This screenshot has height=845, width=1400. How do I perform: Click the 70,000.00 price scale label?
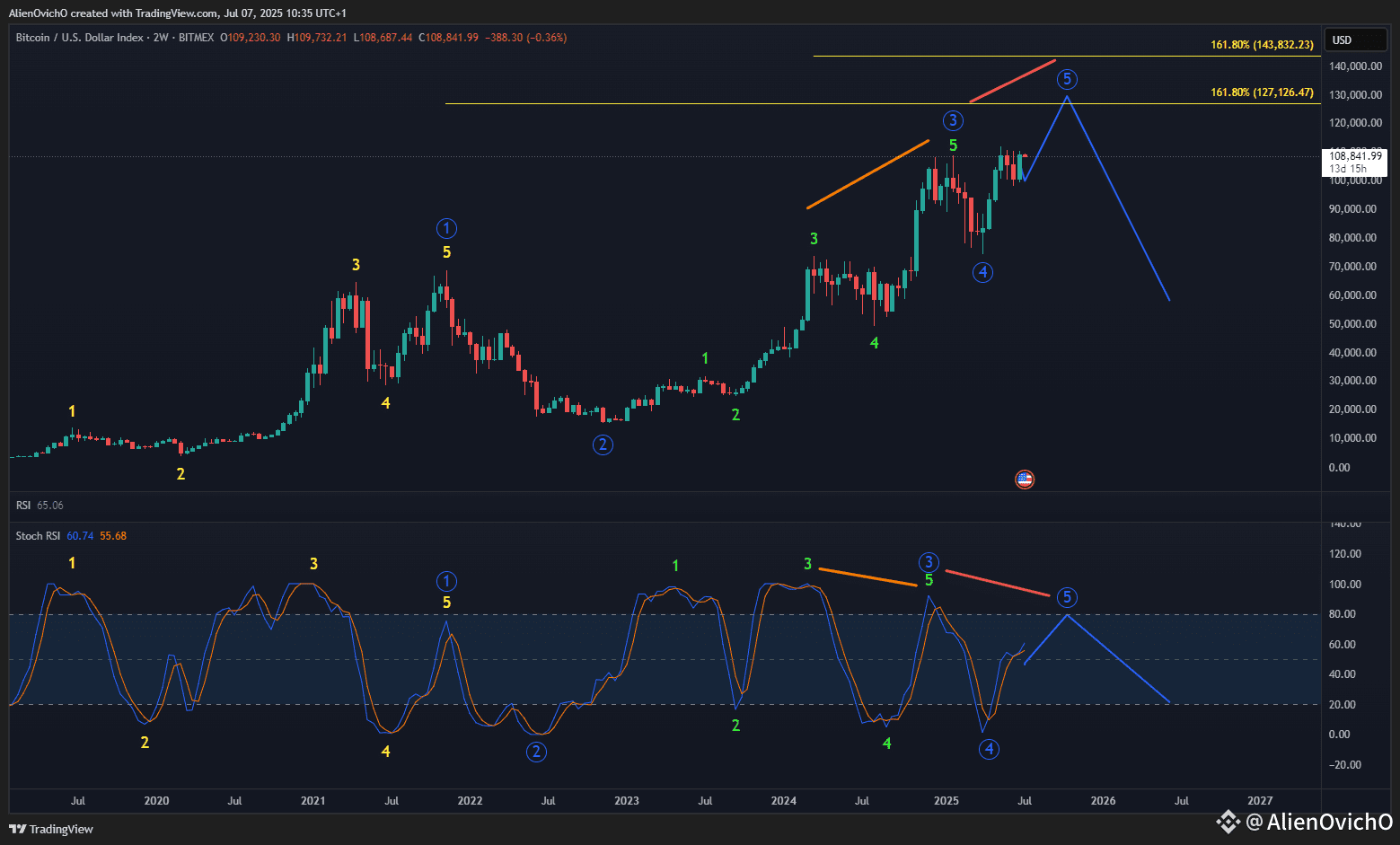point(1352,267)
